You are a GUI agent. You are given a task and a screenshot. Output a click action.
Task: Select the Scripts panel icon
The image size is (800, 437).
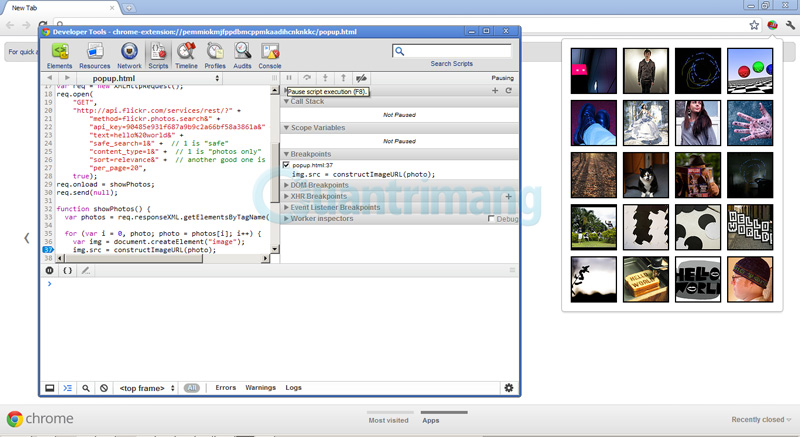[x=158, y=56]
